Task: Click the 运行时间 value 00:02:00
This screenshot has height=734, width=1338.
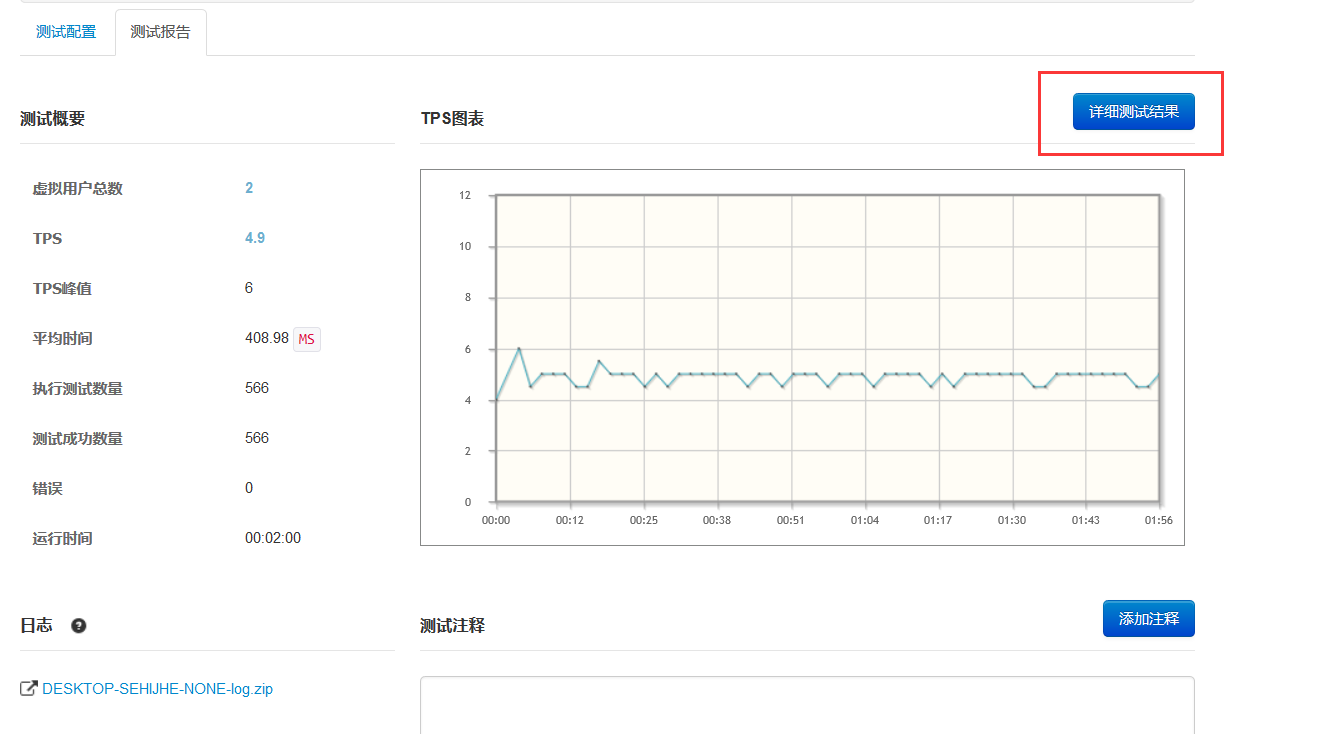Action: tap(273, 538)
